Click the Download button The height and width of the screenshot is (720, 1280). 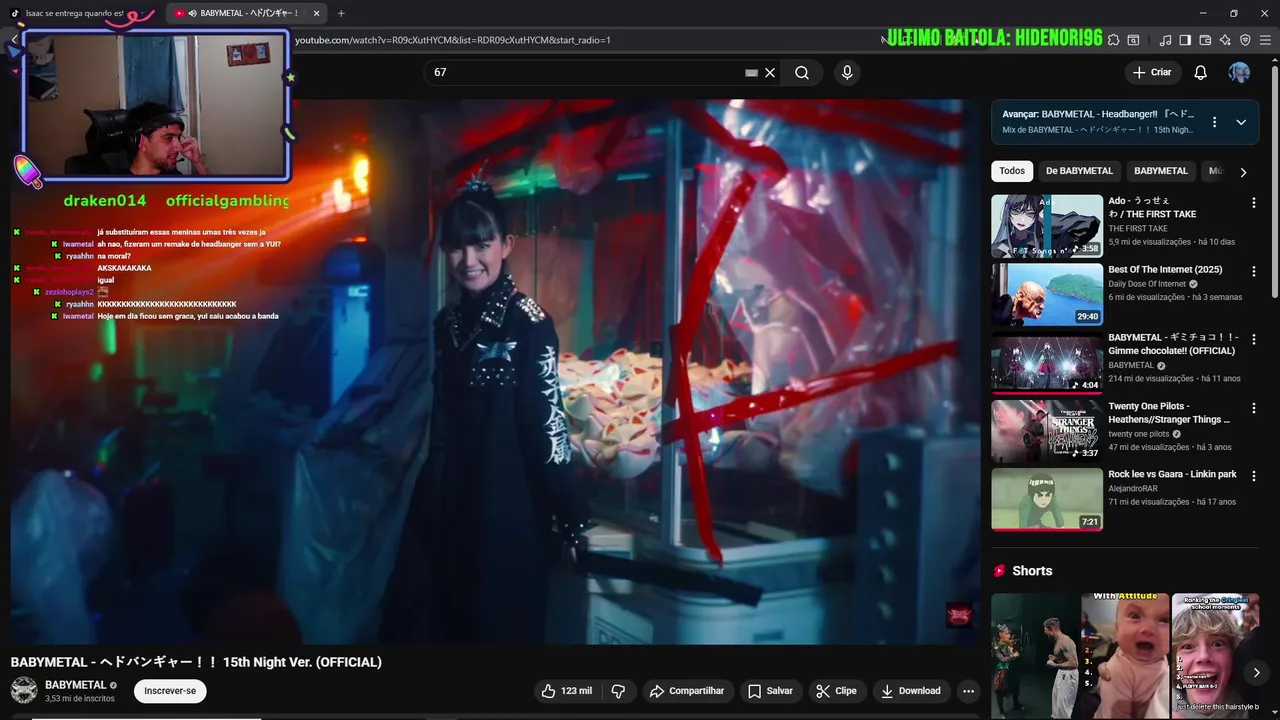coord(910,691)
